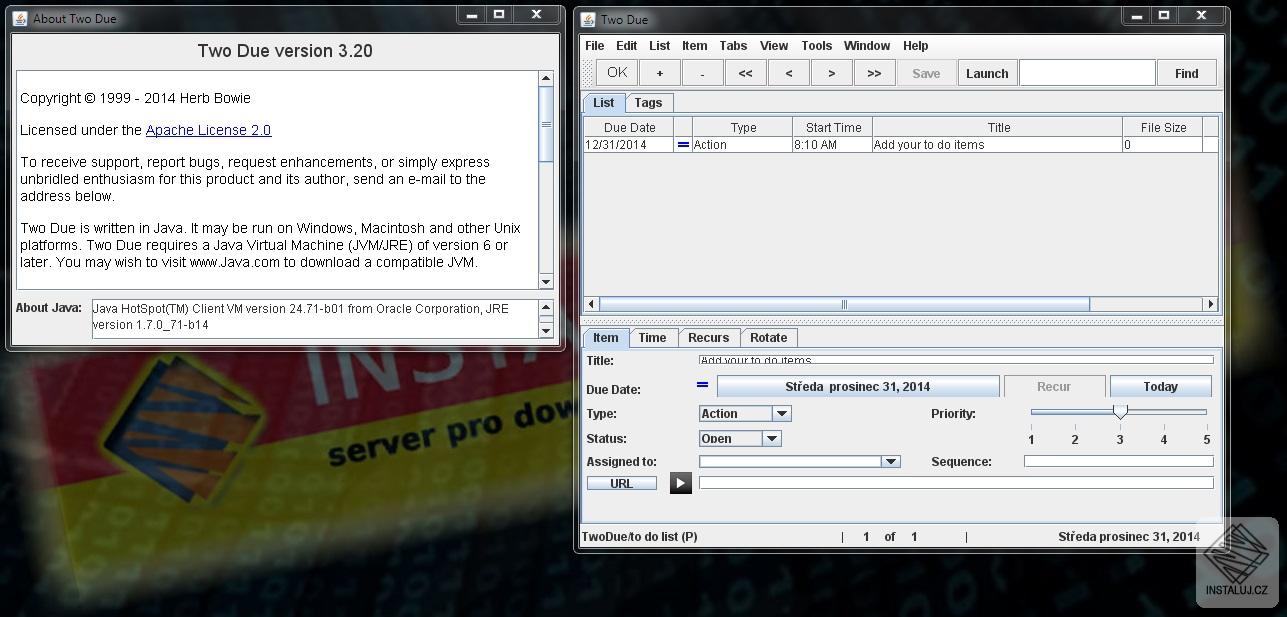Screen dimensions: 1287x617
Task: Click the Launch button
Action: (x=987, y=73)
